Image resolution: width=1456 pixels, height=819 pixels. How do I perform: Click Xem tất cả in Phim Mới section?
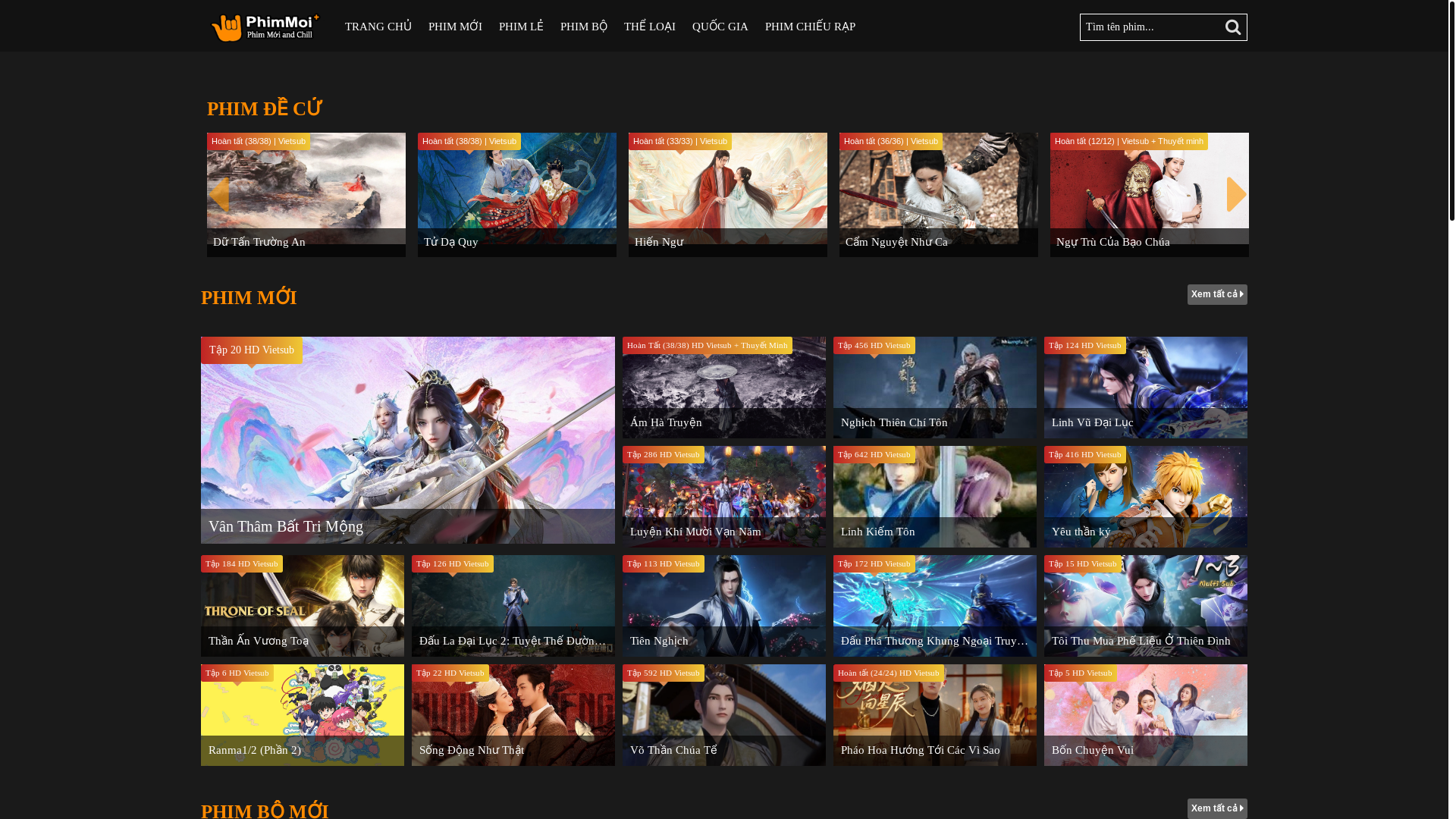pos(1217,294)
